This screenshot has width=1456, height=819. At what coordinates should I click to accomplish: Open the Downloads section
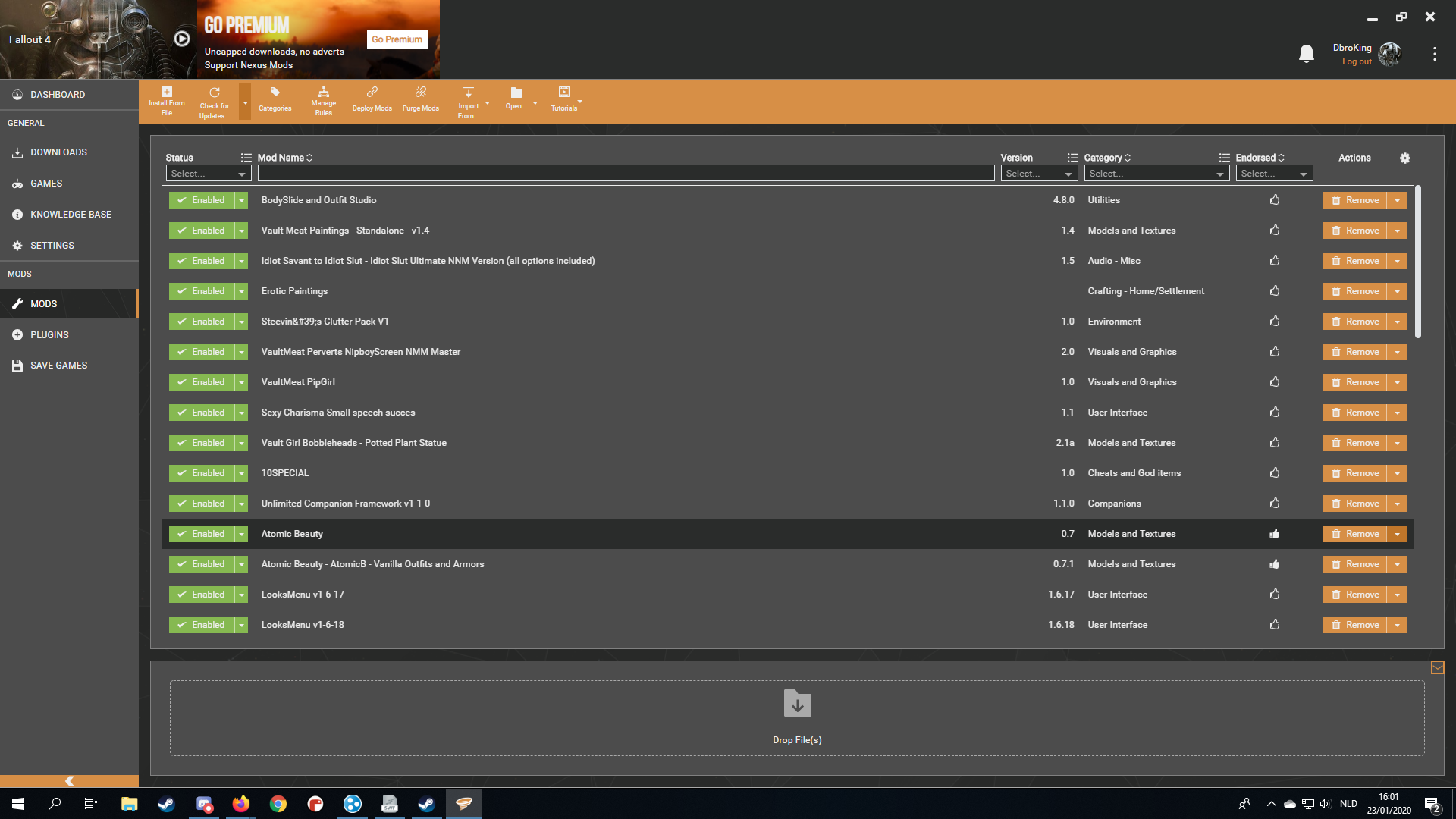point(69,152)
